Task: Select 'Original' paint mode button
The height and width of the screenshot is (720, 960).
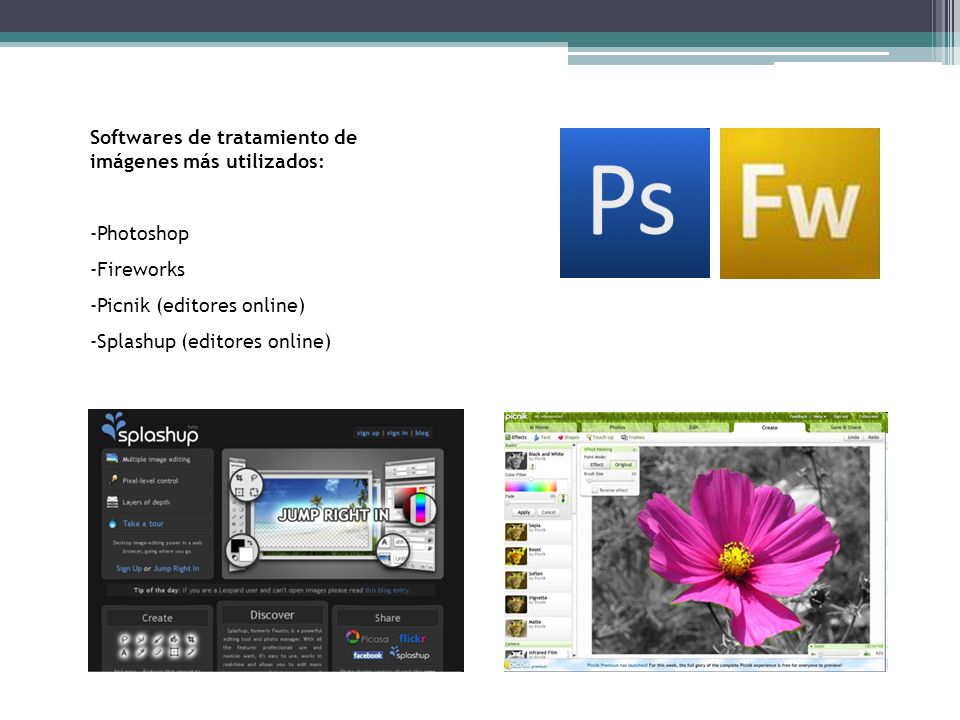Action: (623, 465)
